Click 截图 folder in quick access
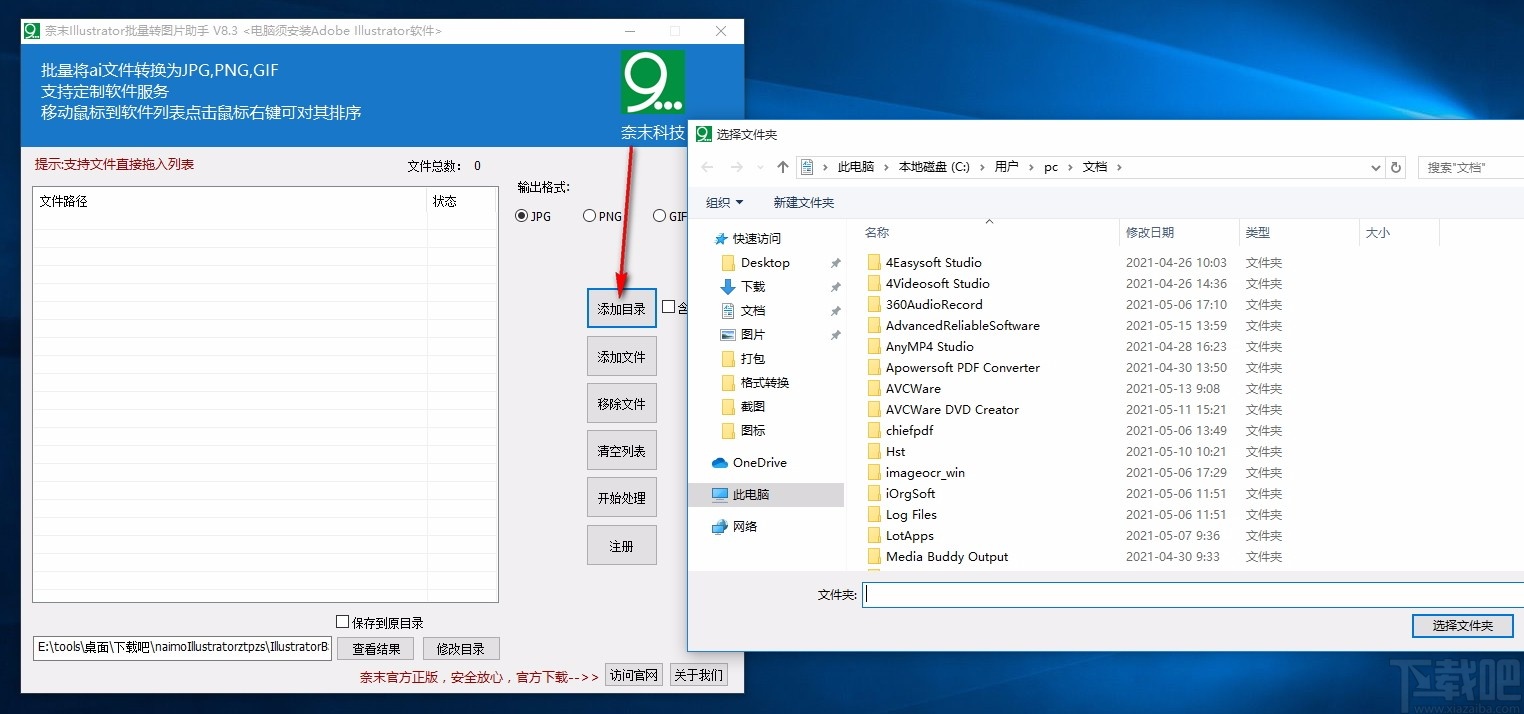This screenshot has height=714, width=1524. 753,407
